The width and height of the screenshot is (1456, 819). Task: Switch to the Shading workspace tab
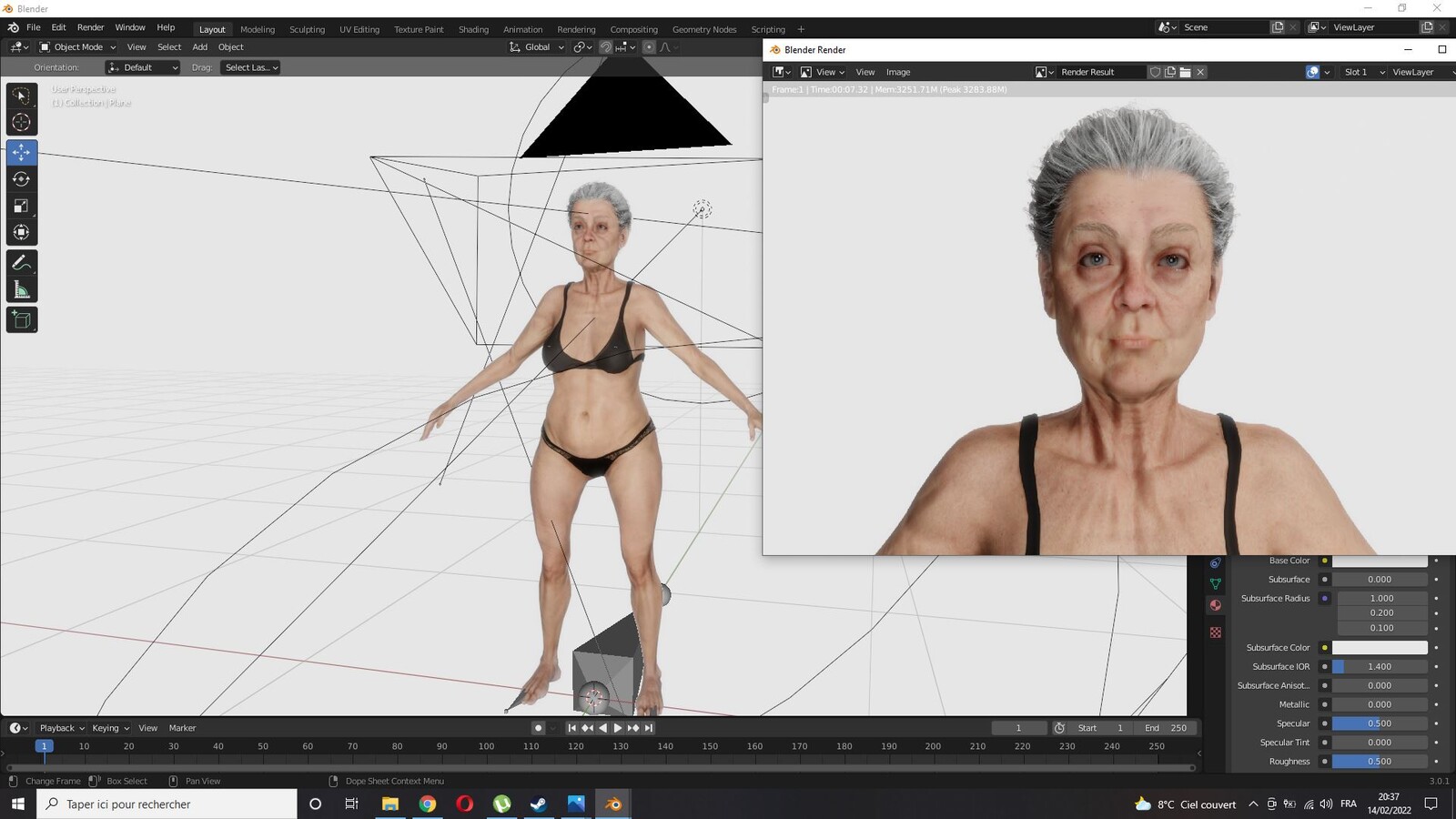tap(473, 29)
